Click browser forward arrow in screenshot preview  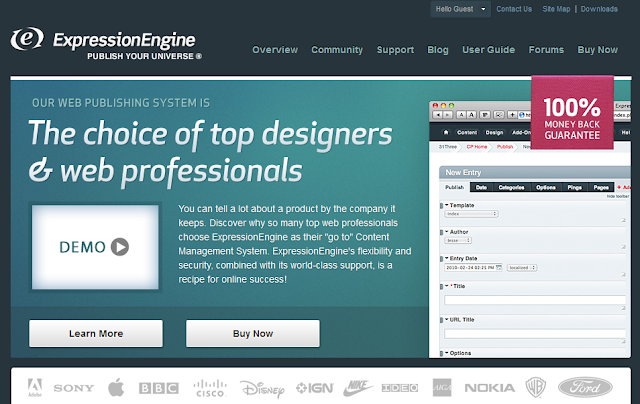(x=448, y=115)
